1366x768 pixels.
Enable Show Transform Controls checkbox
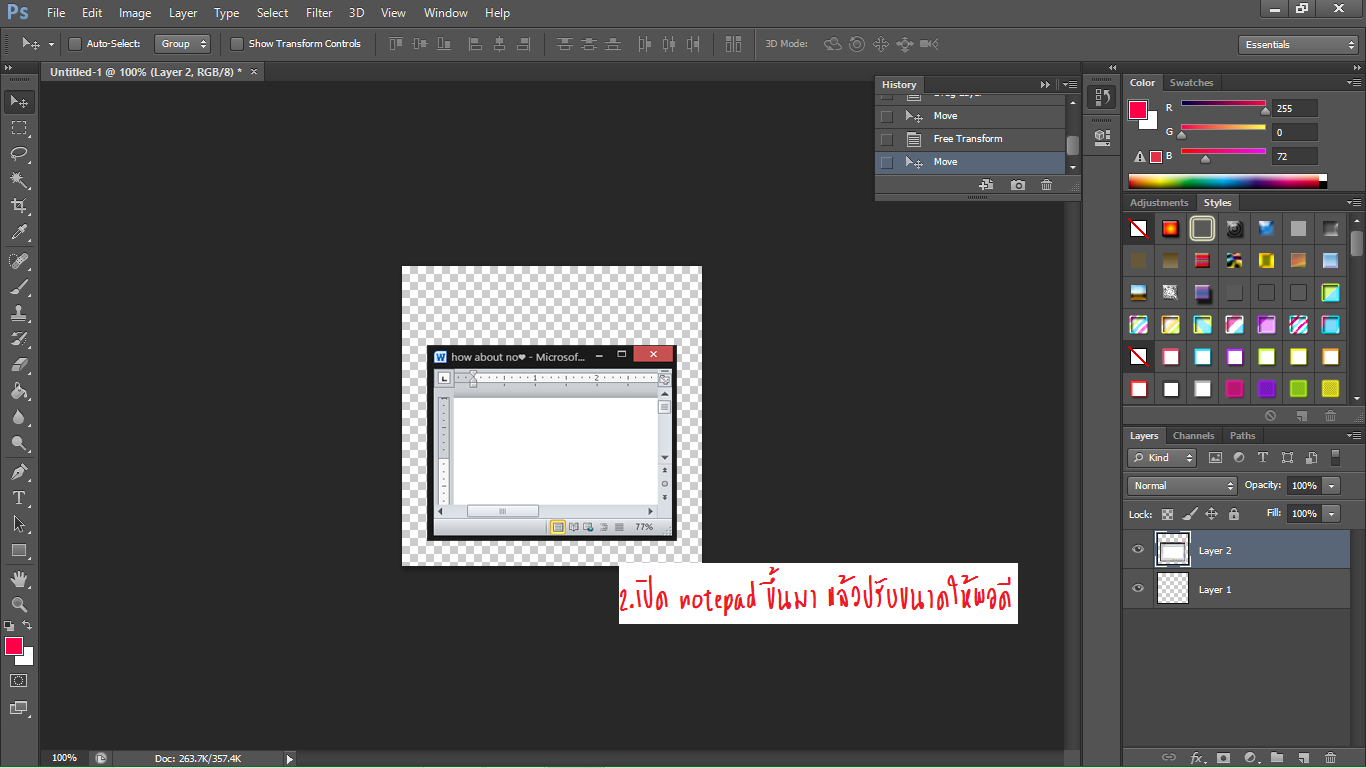237,44
